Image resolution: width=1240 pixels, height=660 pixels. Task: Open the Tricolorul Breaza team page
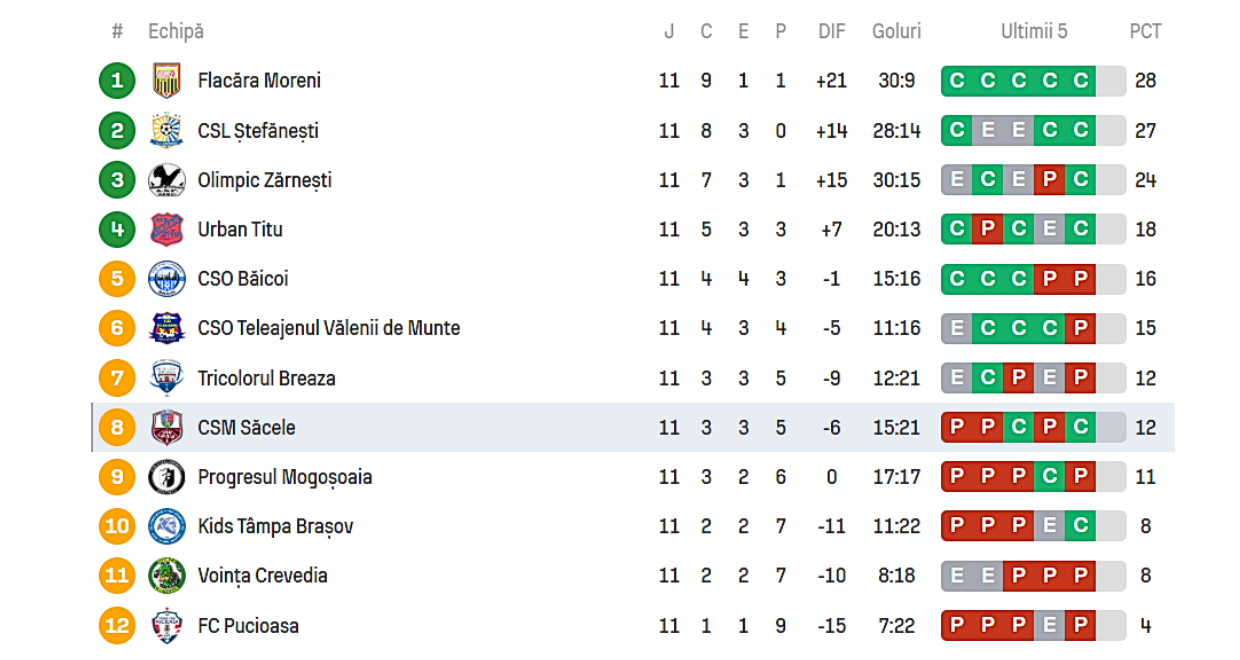pos(266,378)
